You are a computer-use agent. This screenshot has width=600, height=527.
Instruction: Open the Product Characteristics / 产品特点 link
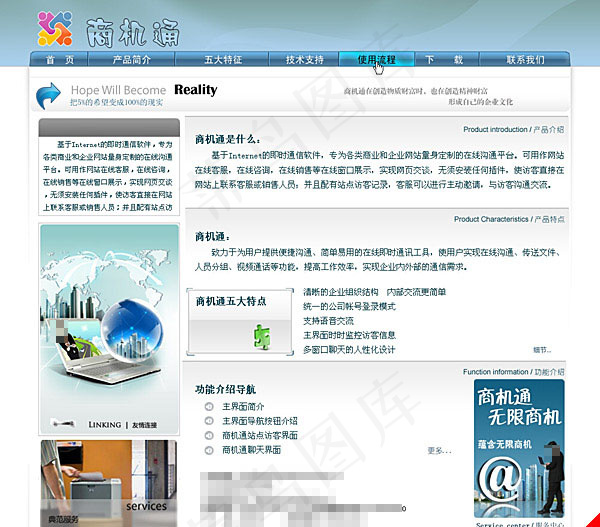click(x=509, y=219)
